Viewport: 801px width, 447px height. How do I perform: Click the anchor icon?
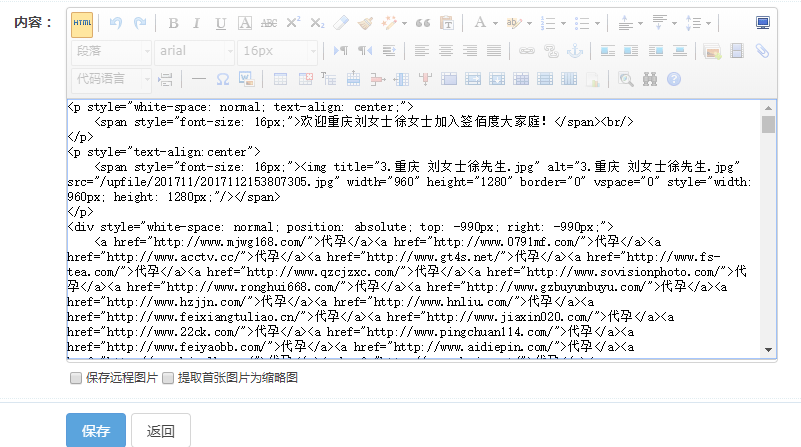coord(574,50)
